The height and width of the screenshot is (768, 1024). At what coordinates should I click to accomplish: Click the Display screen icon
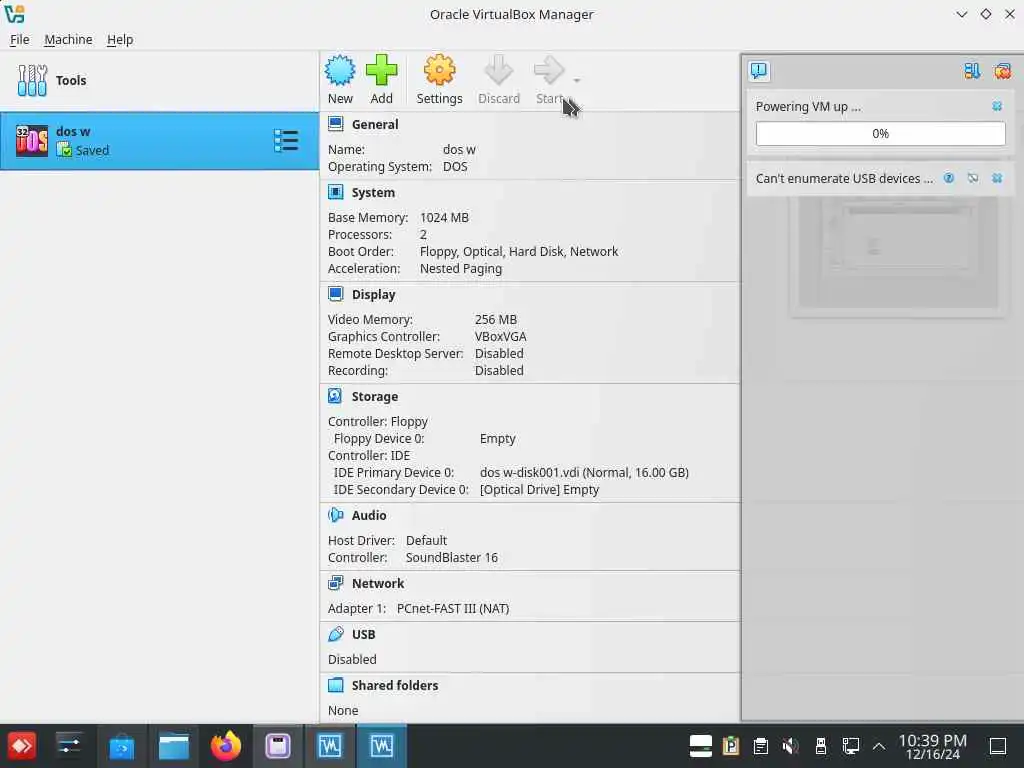336,294
